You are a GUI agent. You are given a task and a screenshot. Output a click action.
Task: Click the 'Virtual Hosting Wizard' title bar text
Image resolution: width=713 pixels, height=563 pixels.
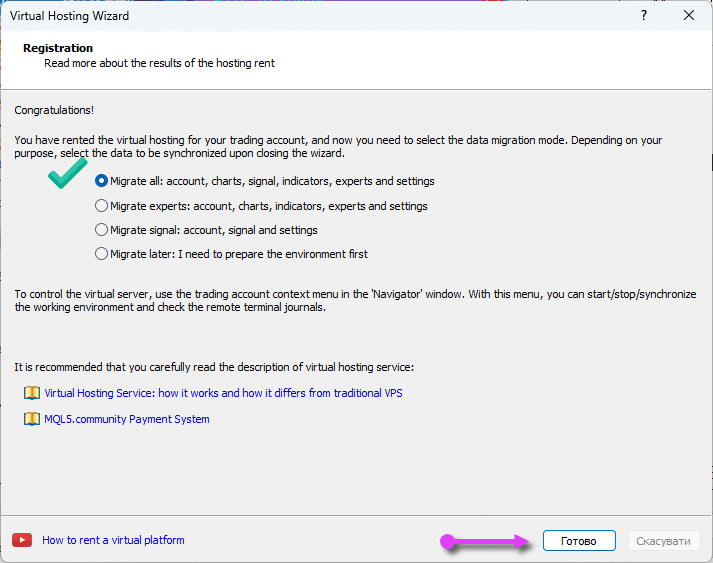pos(69,16)
